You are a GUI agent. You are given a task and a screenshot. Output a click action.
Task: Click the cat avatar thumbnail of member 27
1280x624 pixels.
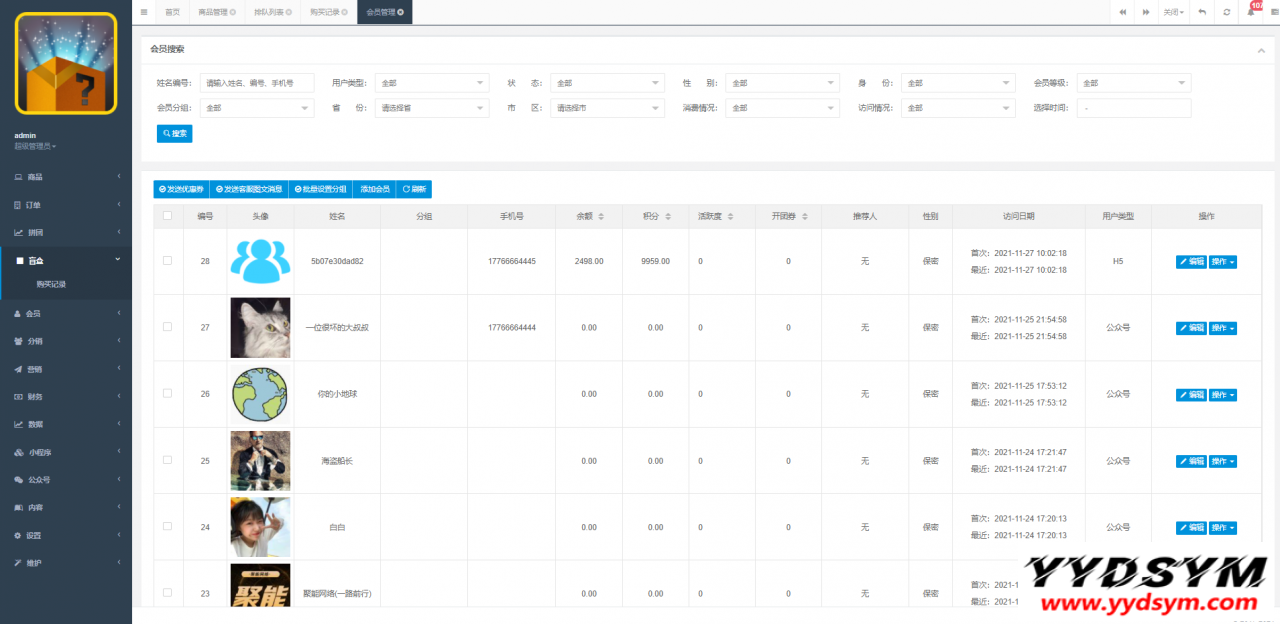pyautogui.click(x=260, y=327)
